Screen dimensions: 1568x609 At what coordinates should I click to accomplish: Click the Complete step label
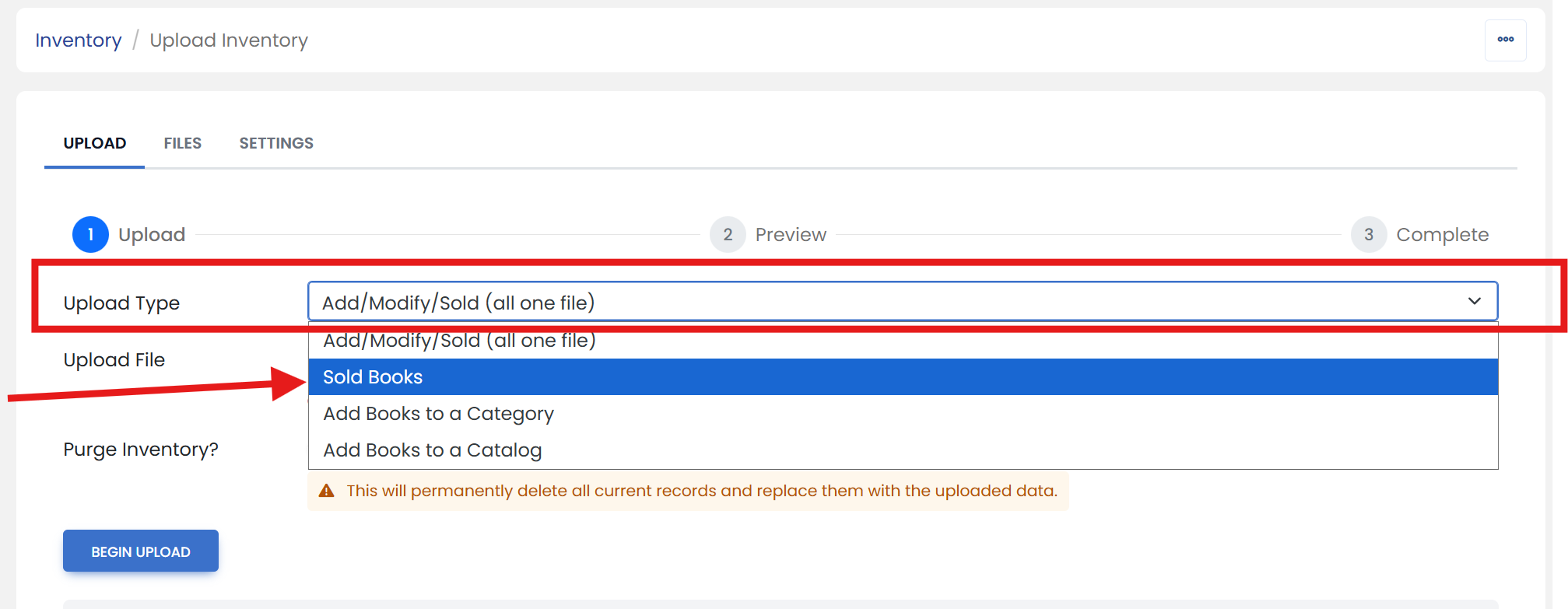(x=1442, y=235)
